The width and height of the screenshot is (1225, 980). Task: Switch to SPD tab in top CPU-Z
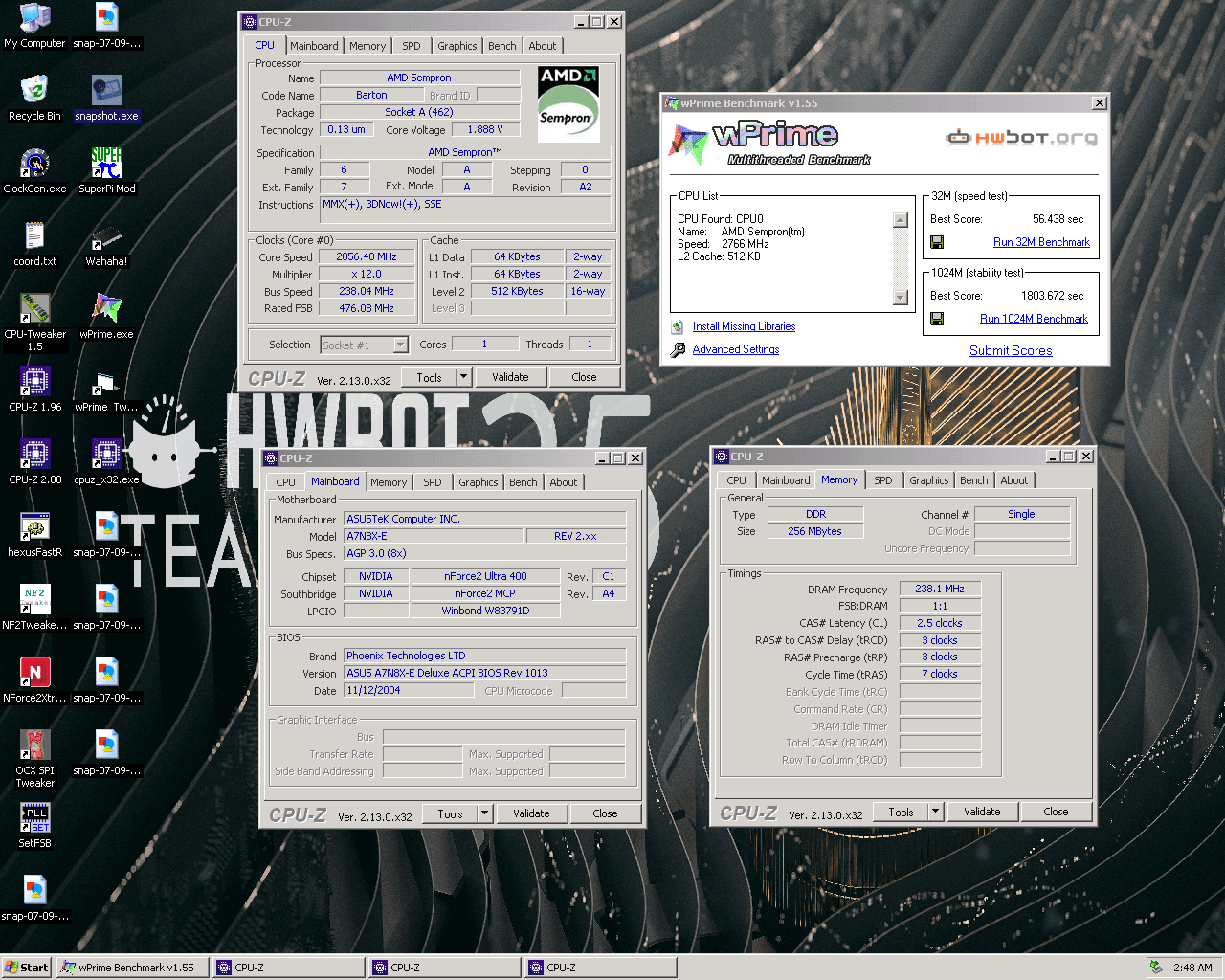412,46
